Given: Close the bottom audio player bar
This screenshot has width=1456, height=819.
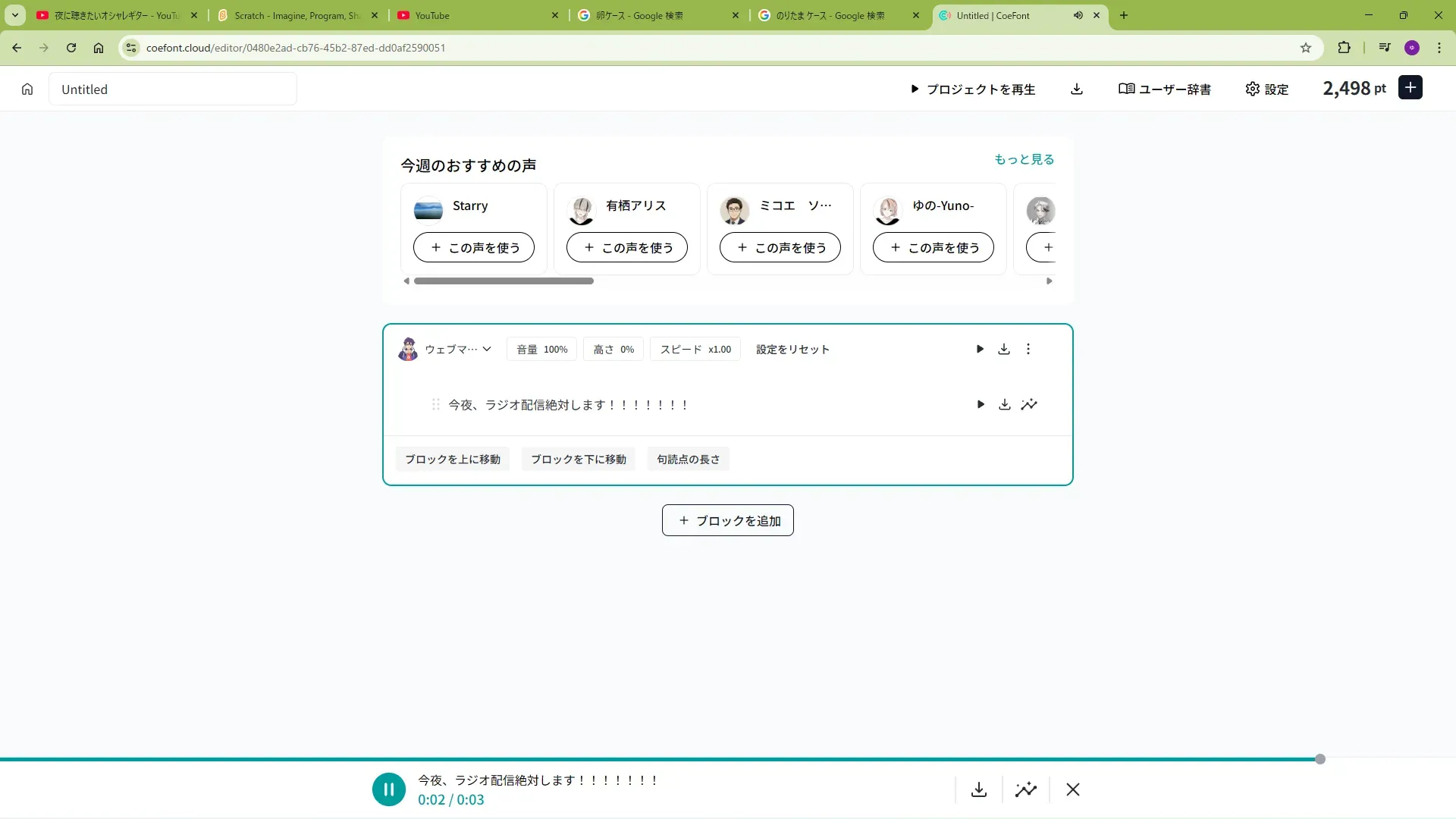Looking at the screenshot, I should coord(1073,789).
